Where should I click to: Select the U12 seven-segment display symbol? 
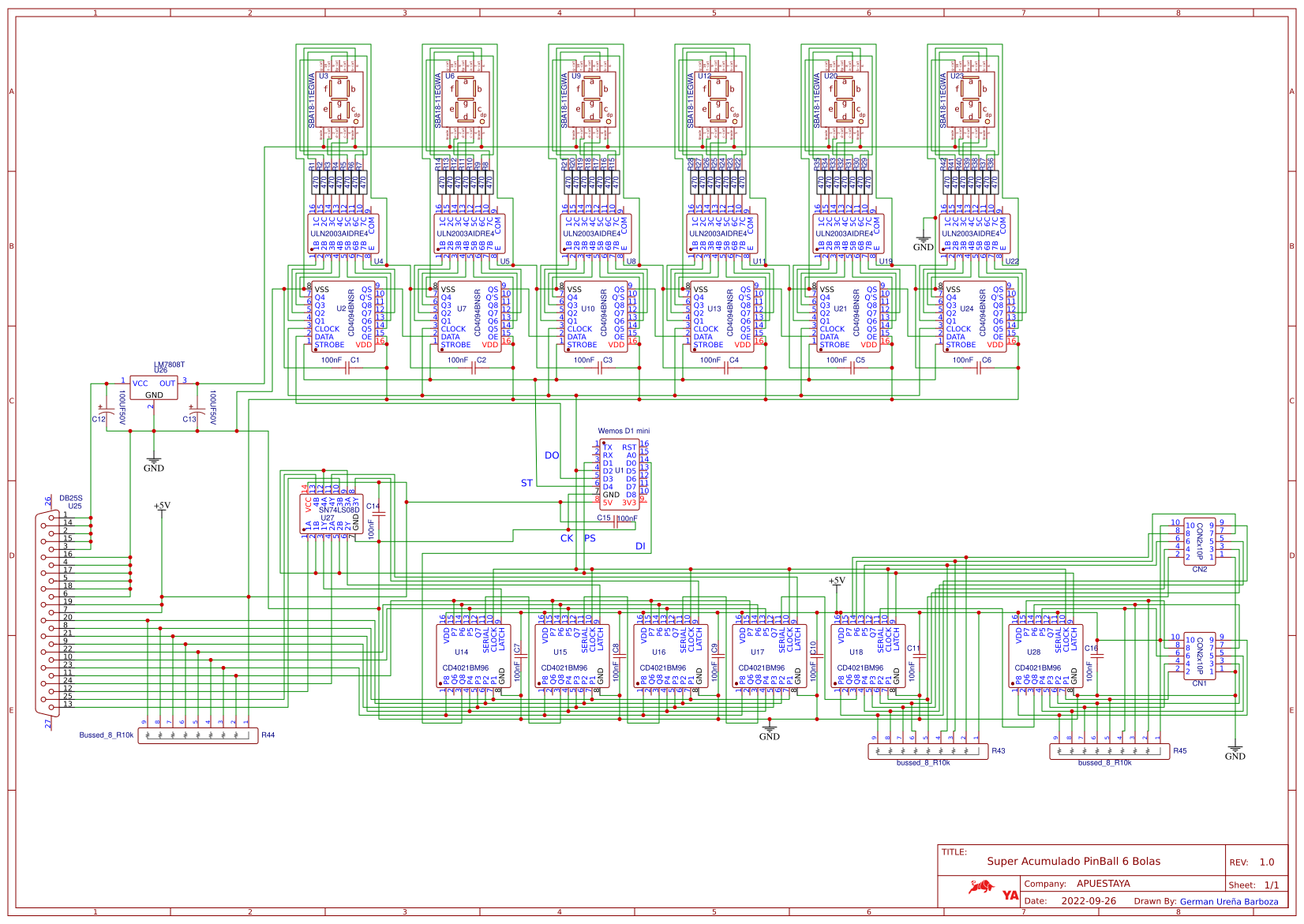point(718,100)
